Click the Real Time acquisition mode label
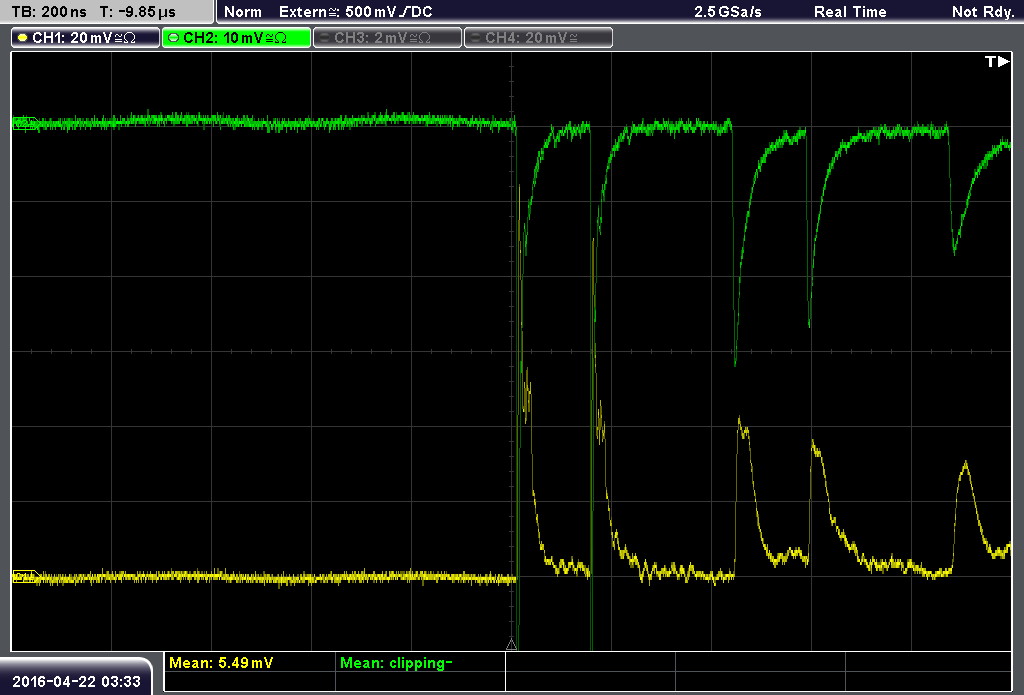This screenshot has width=1024, height=695. (x=850, y=12)
